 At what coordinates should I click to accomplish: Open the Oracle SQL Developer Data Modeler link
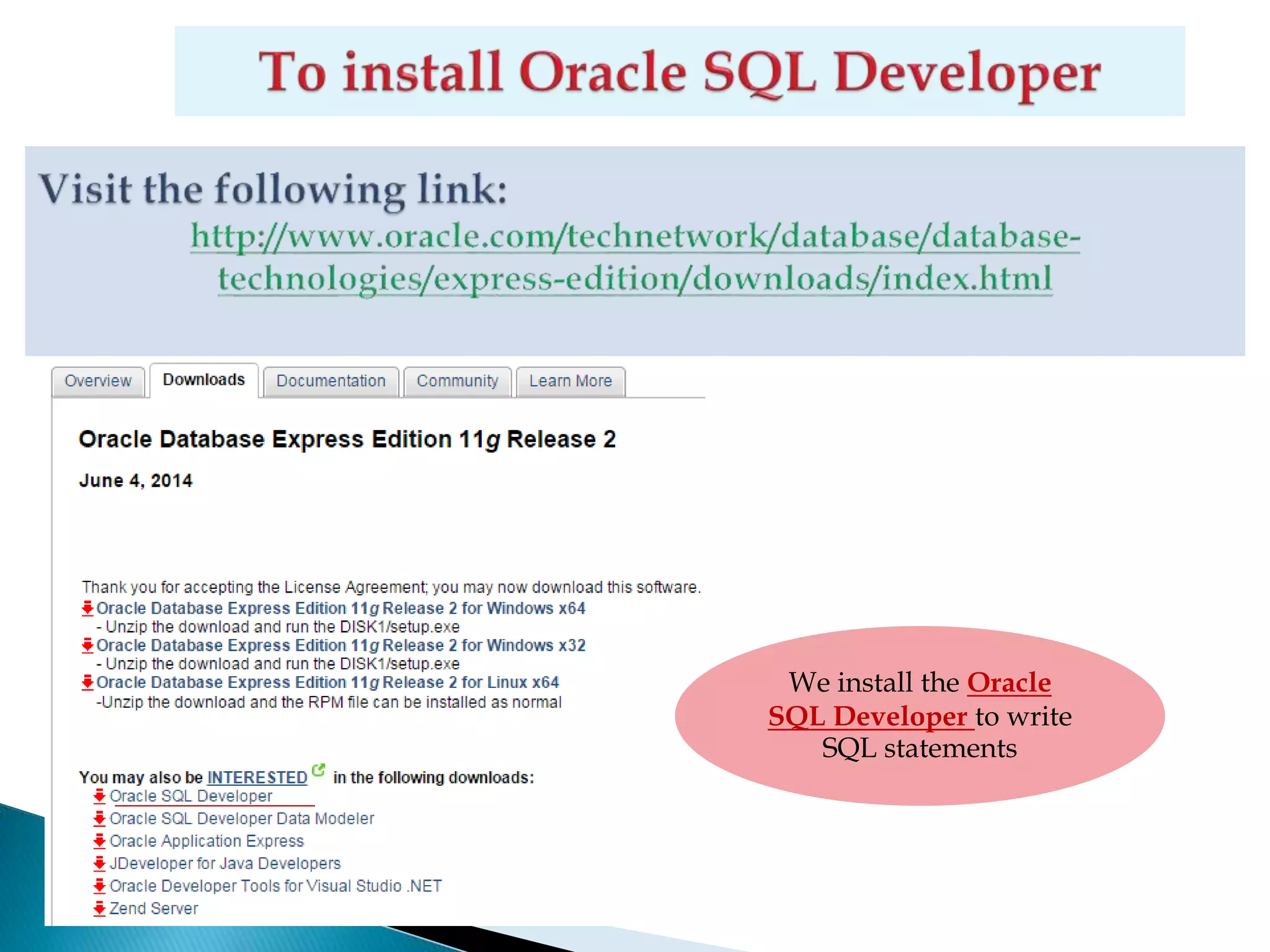point(242,819)
